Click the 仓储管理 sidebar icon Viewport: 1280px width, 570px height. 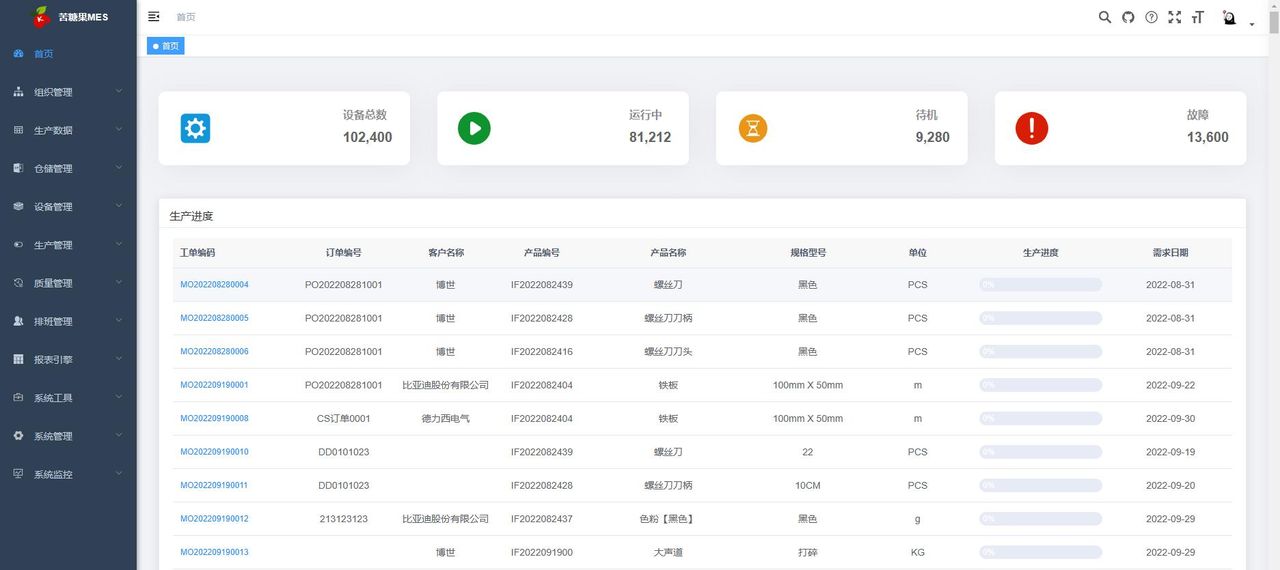click(18, 168)
